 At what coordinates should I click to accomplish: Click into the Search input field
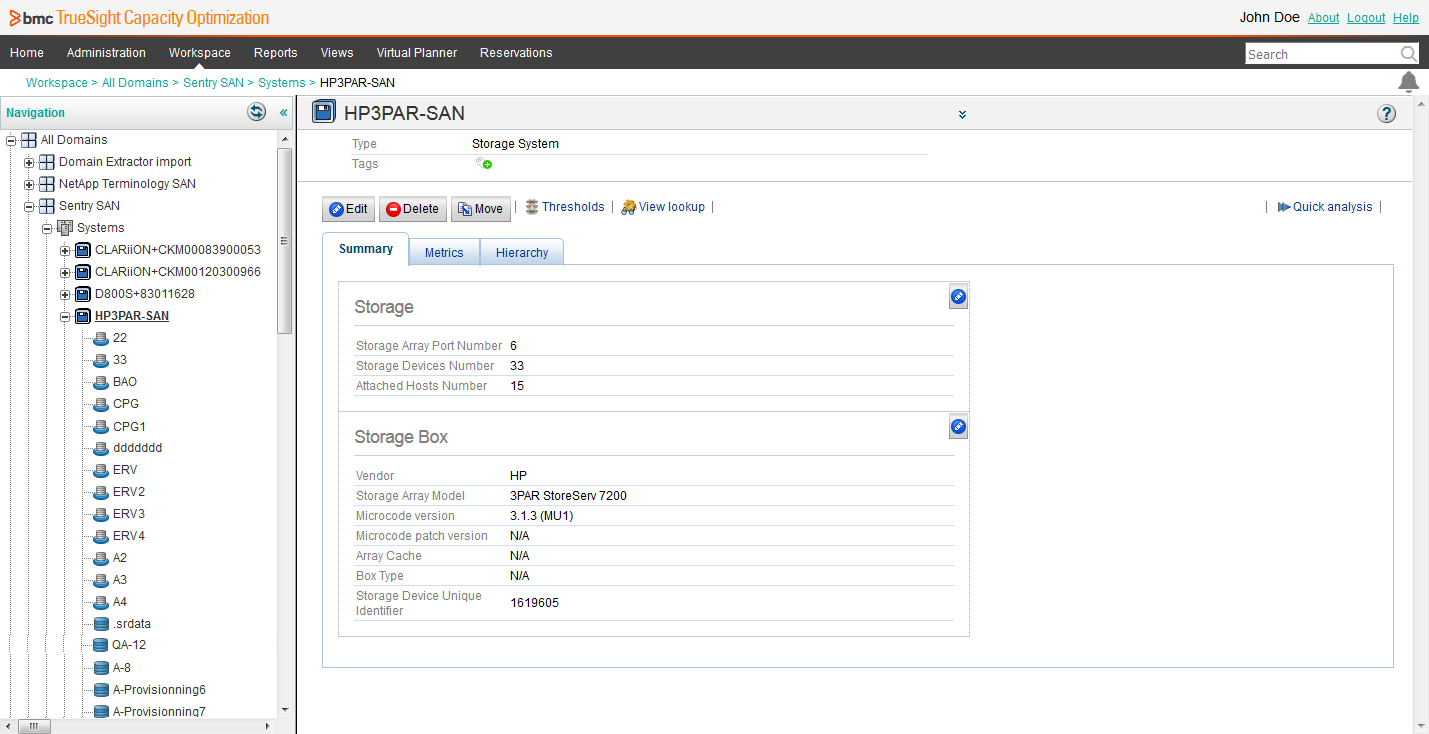coord(1322,54)
